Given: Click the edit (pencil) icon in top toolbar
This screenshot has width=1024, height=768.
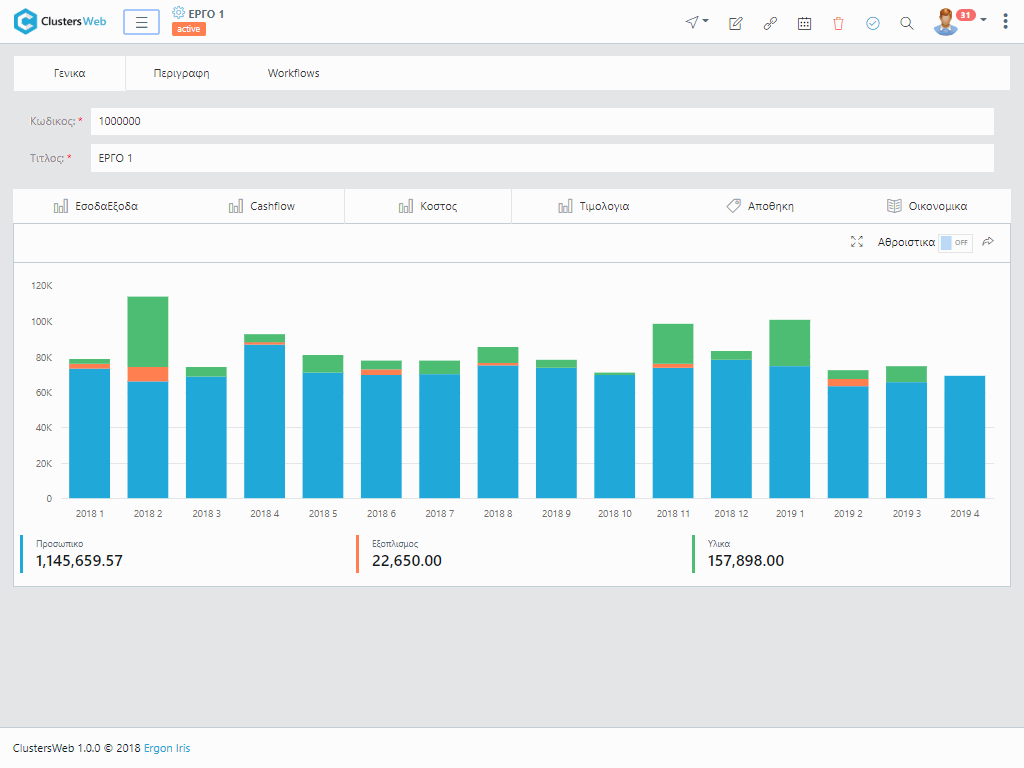Looking at the screenshot, I should tap(736, 23).
